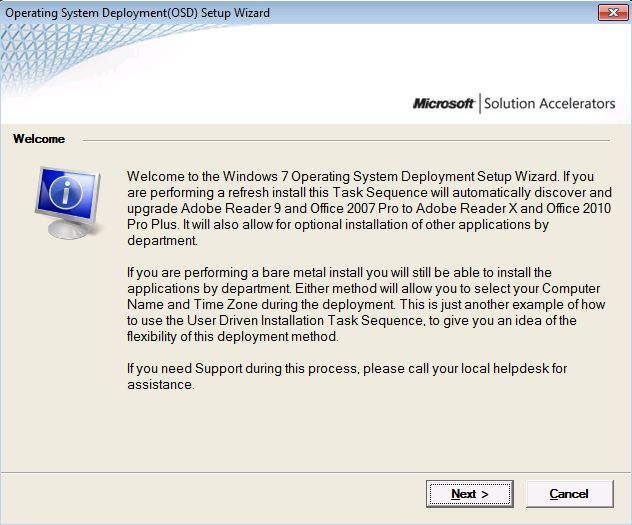Click the Next button
Image resolution: width=632 pixels, height=525 pixels.
tap(470, 494)
